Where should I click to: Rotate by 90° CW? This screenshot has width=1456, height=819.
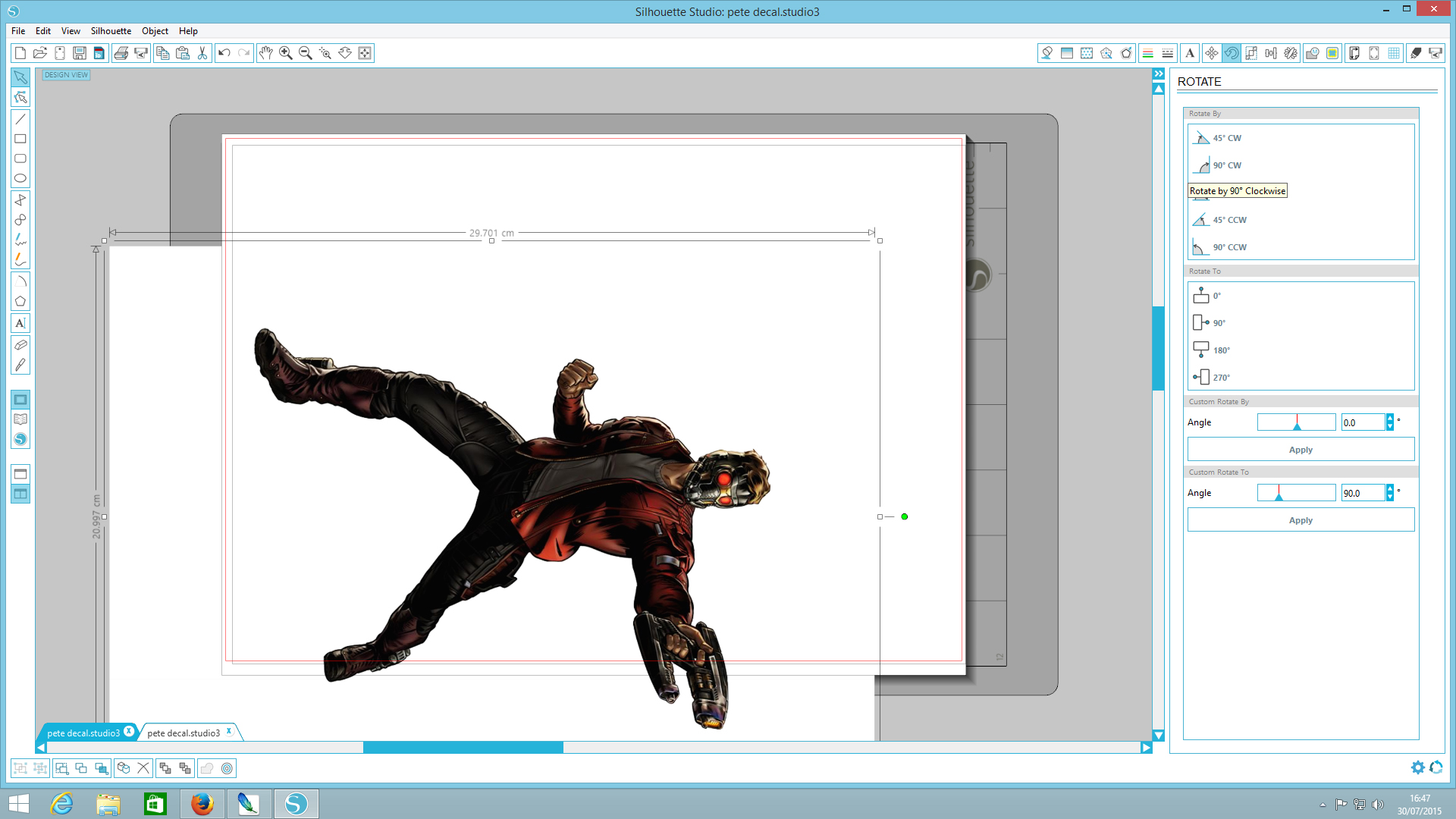click(1218, 165)
